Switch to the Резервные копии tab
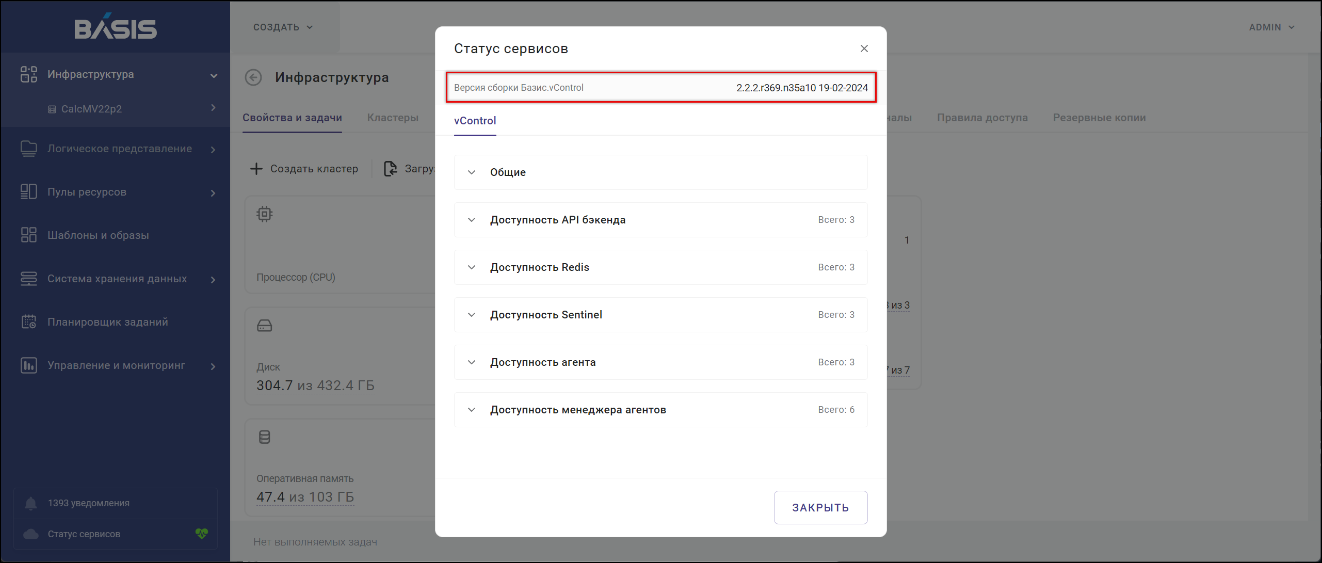This screenshot has height=563, width=1322. coord(1098,118)
